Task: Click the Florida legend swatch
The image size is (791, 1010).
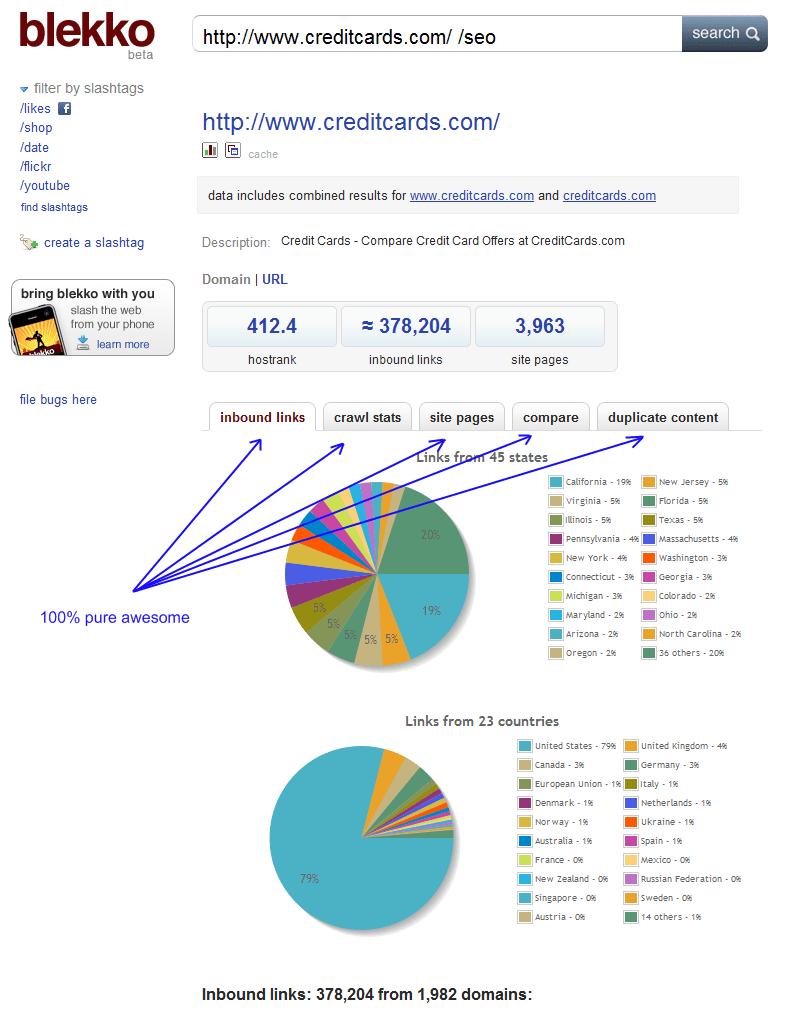Action: tap(649, 501)
